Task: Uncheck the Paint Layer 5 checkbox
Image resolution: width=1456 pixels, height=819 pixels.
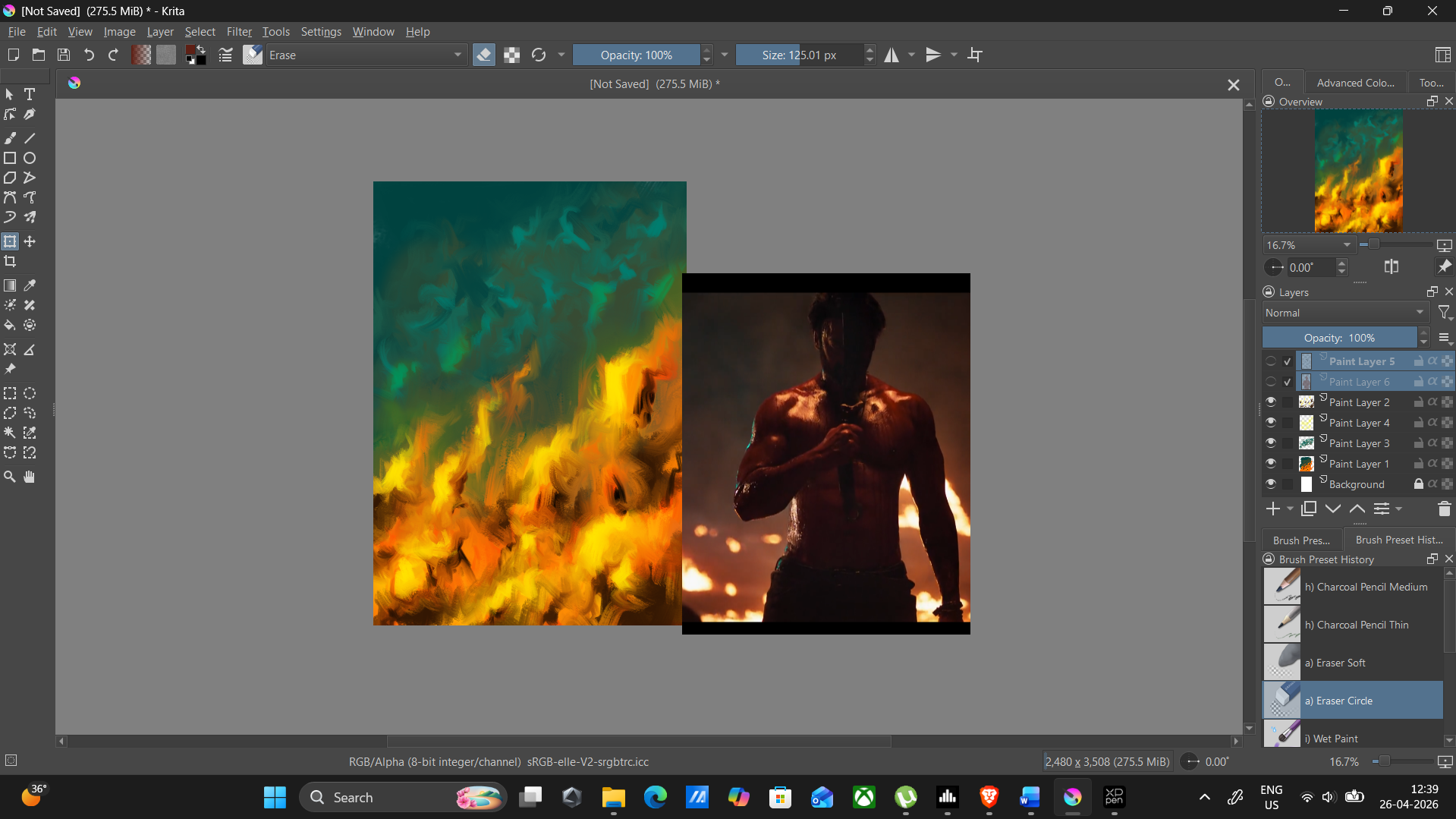Action: tap(1288, 362)
